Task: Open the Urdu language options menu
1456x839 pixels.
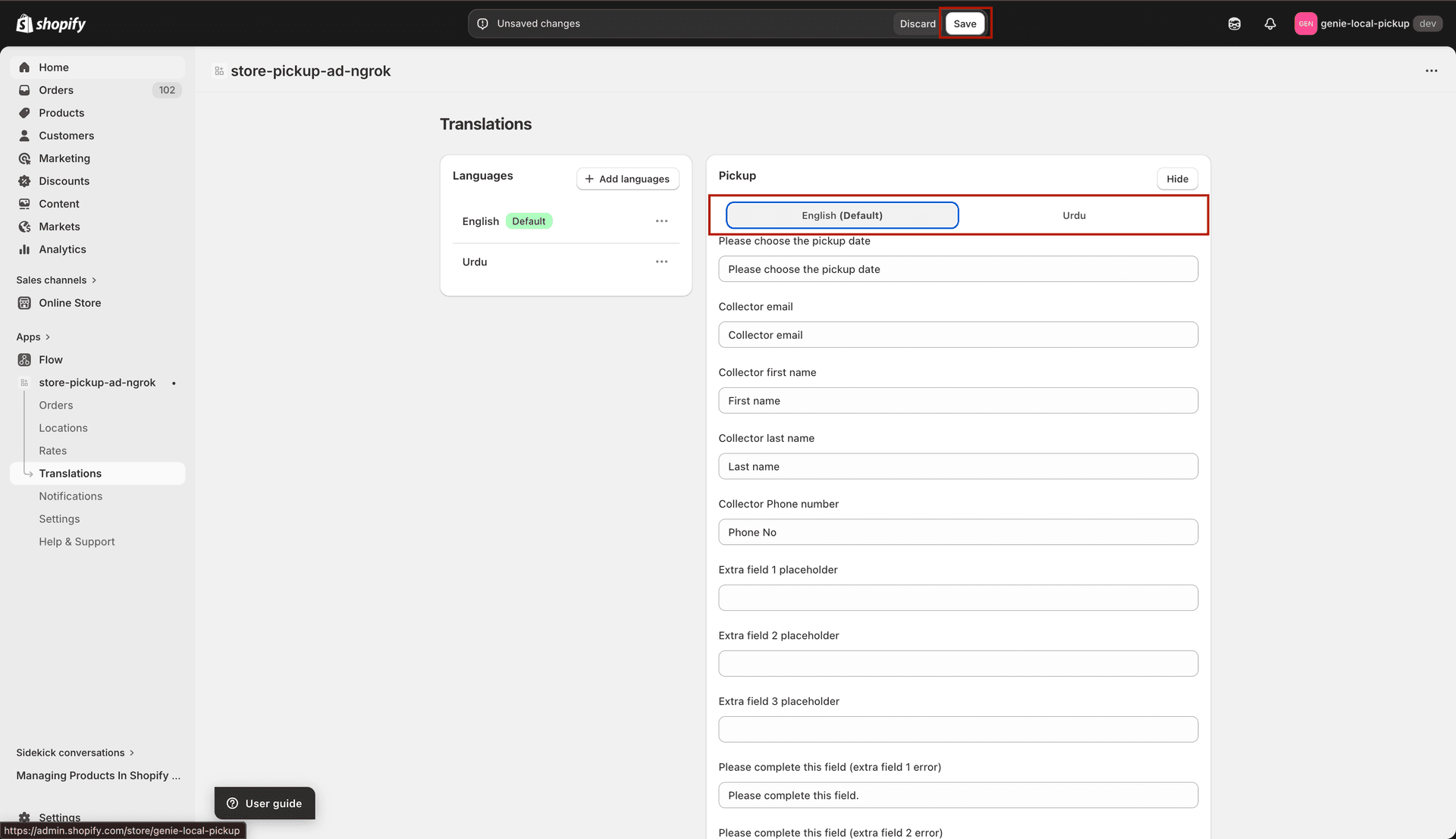Action: [x=661, y=261]
